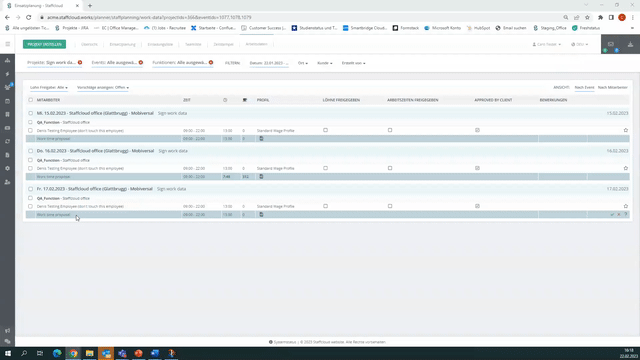This screenshot has height=360, width=640.
Task: Tick the checkbox for the Do. 16.02.2023 event
Action: (31, 151)
